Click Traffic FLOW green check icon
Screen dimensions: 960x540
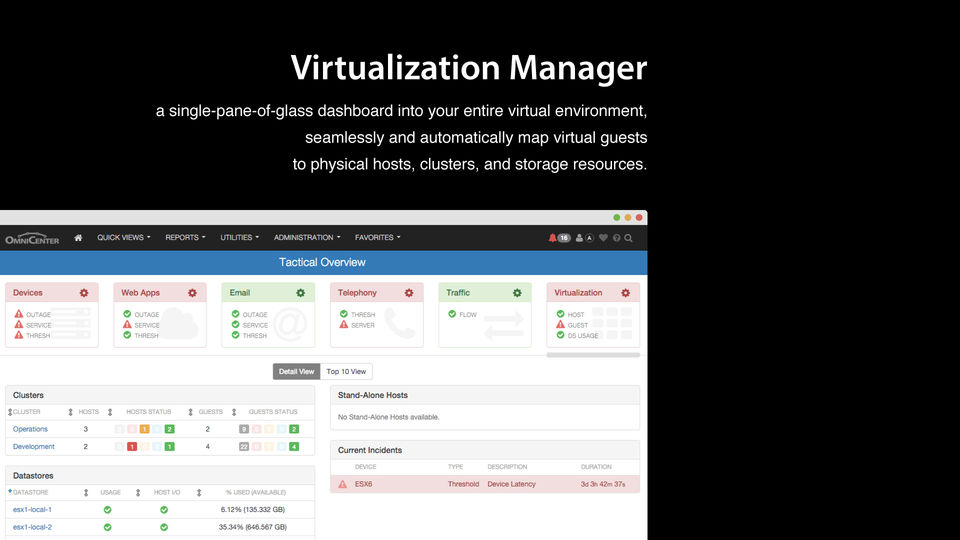pyautogui.click(x=452, y=313)
